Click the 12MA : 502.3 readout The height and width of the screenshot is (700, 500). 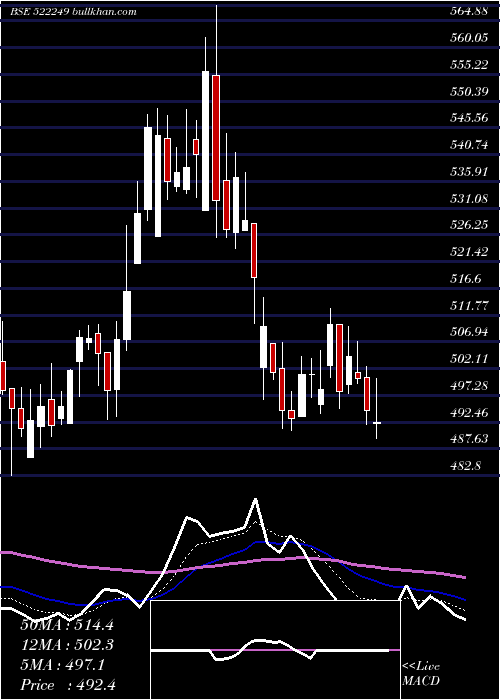[67, 645]
